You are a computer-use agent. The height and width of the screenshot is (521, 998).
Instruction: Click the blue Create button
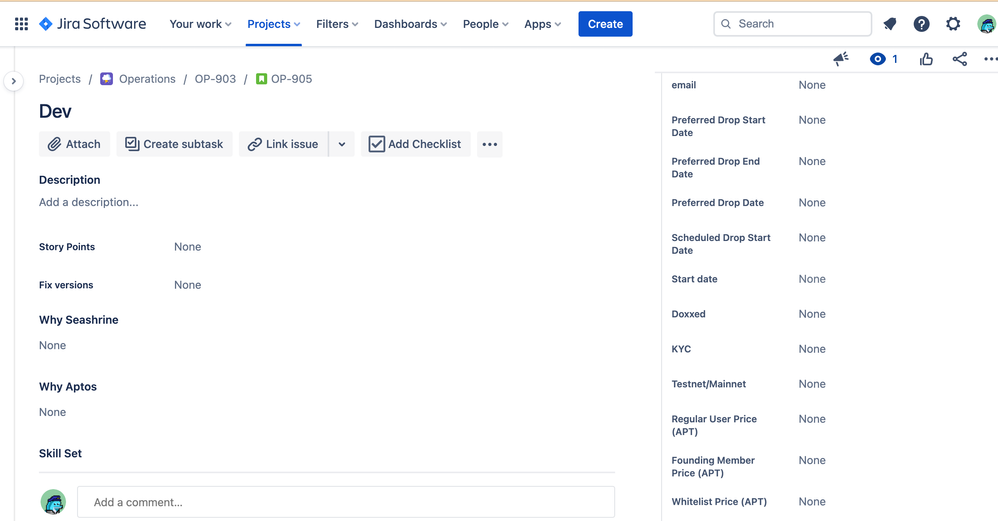605,24
